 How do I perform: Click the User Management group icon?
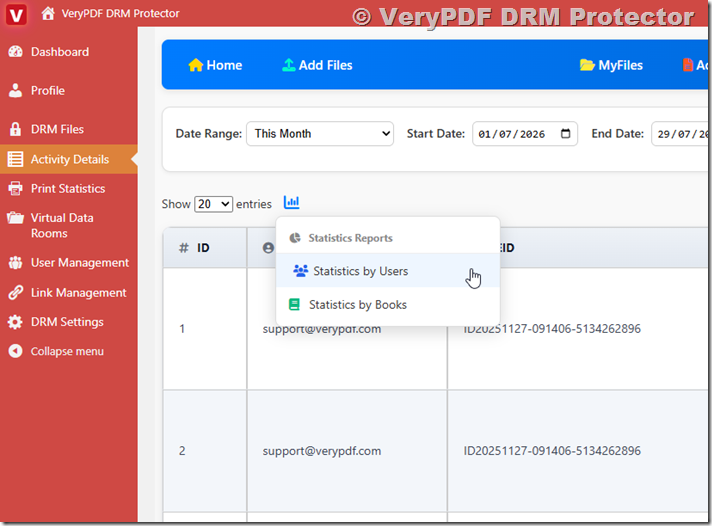pyautogui.click(x=15, y=263)
